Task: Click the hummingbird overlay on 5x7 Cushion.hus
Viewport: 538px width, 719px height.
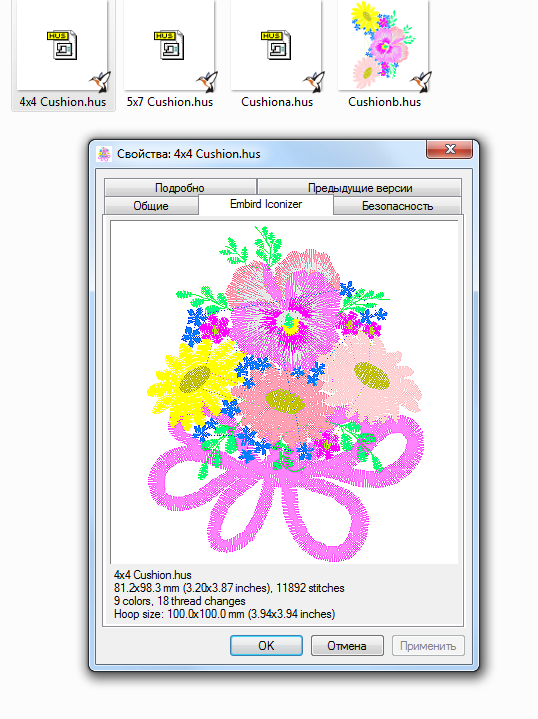Action: (207, 81)
